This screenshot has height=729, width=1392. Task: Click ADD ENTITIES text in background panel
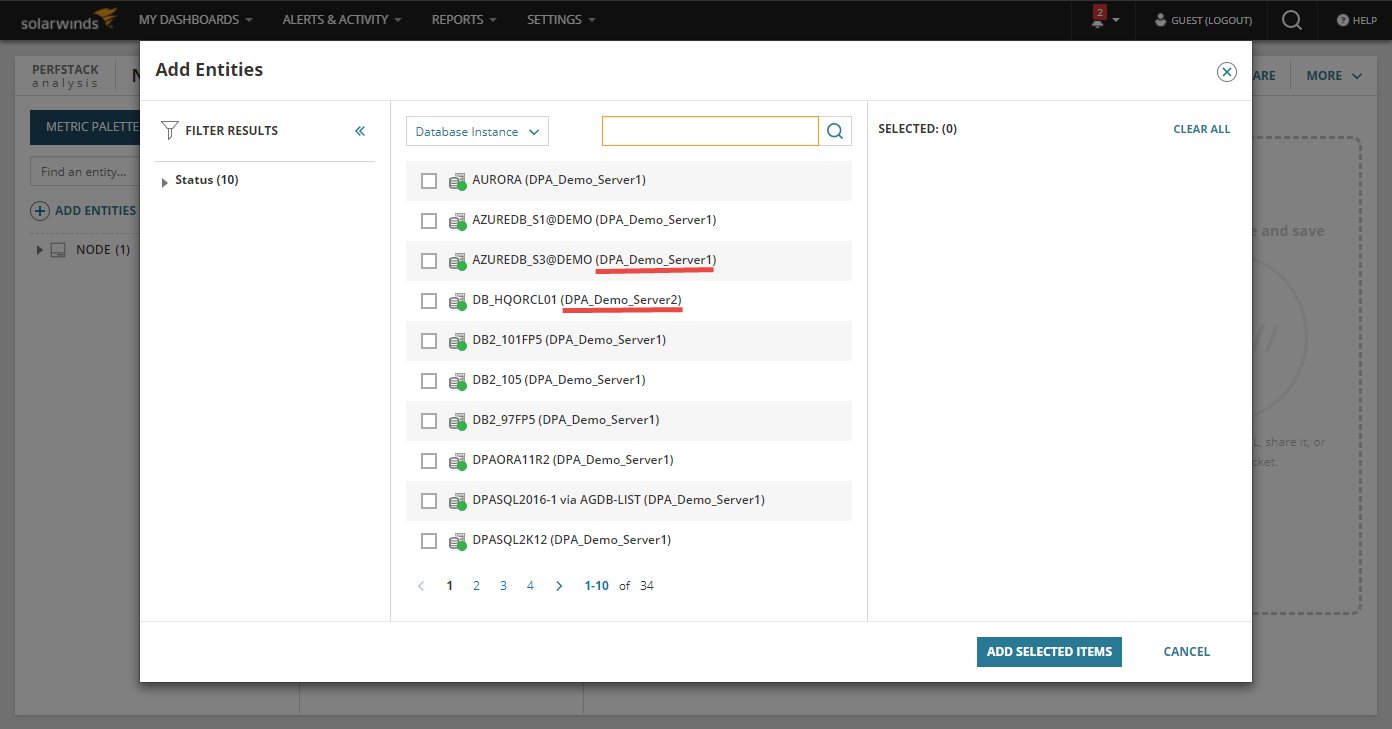[x=95, y=211]
